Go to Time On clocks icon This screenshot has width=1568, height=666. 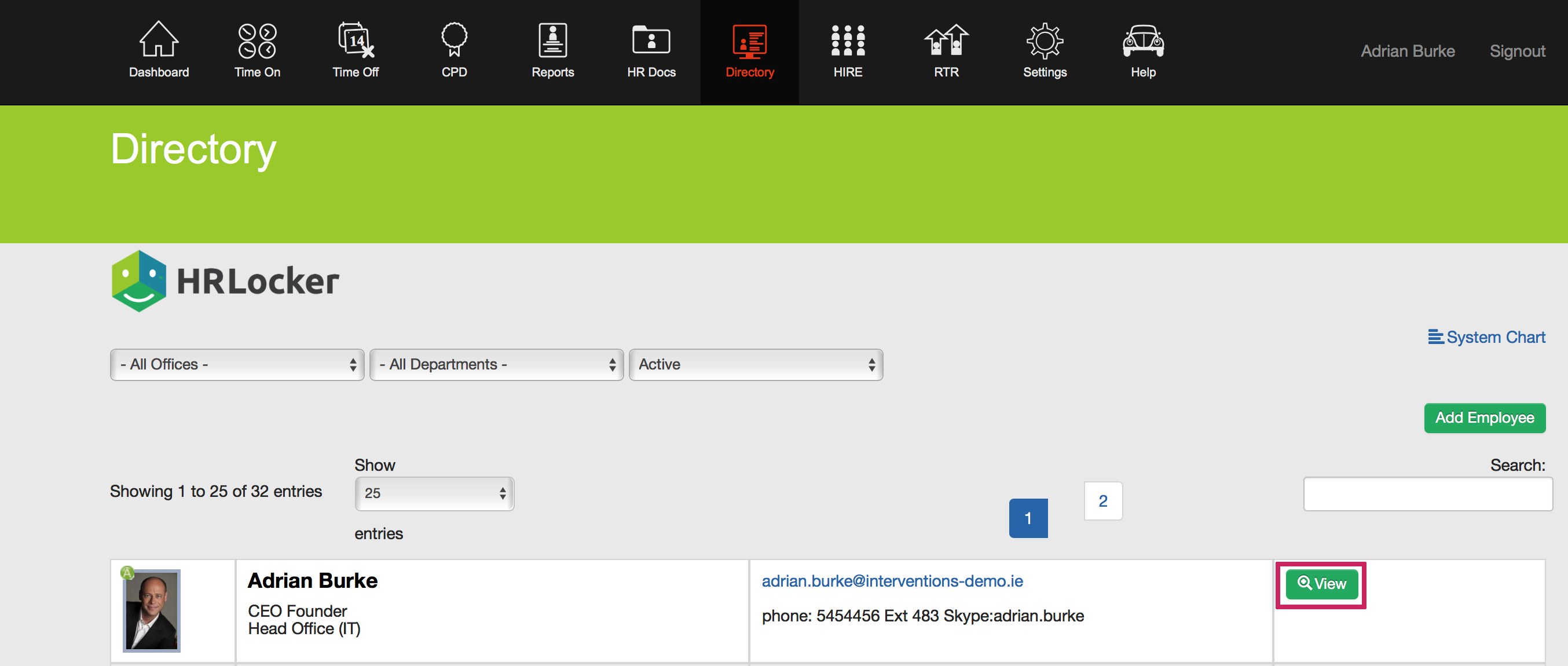coord(257,40)
